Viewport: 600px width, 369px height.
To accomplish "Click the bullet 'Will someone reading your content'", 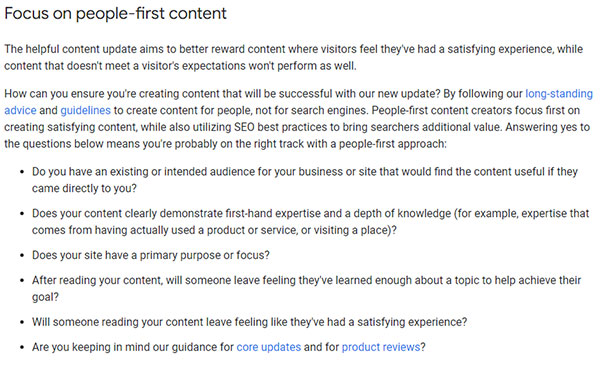I will (249, 322).
